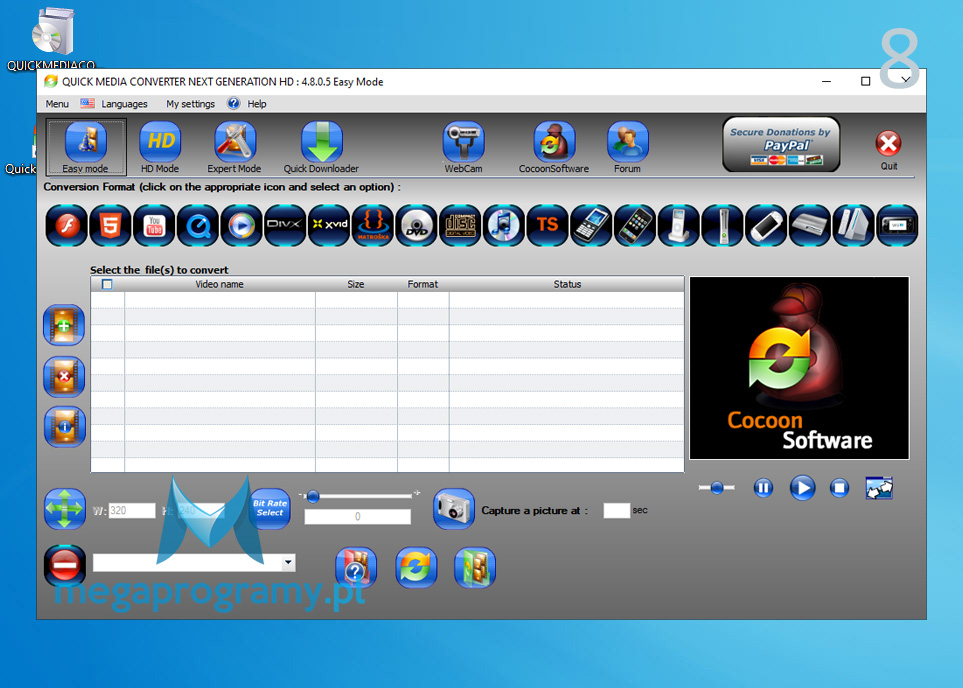Toggle the select-all checkbox in the file list header
Viewport: 963px width, 688px height.
point(107,284)
